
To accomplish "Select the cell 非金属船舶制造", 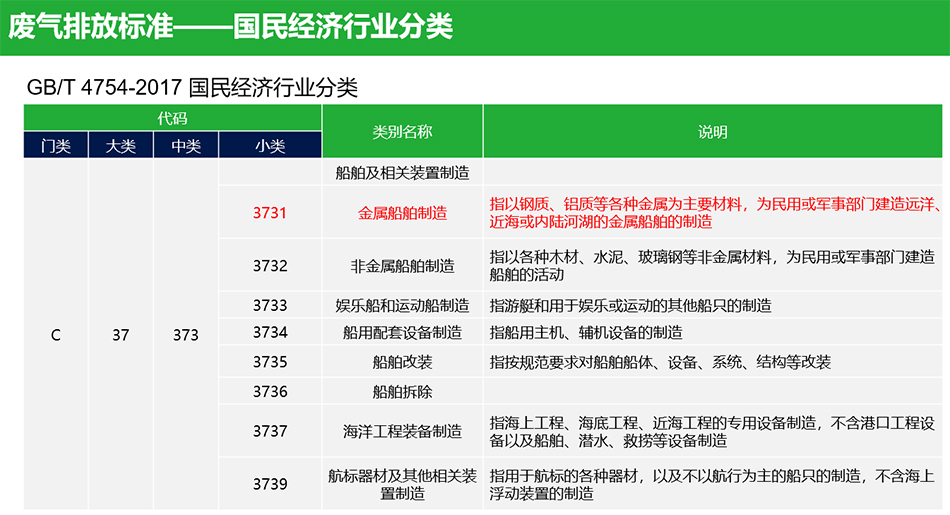I will pos(402,265).
